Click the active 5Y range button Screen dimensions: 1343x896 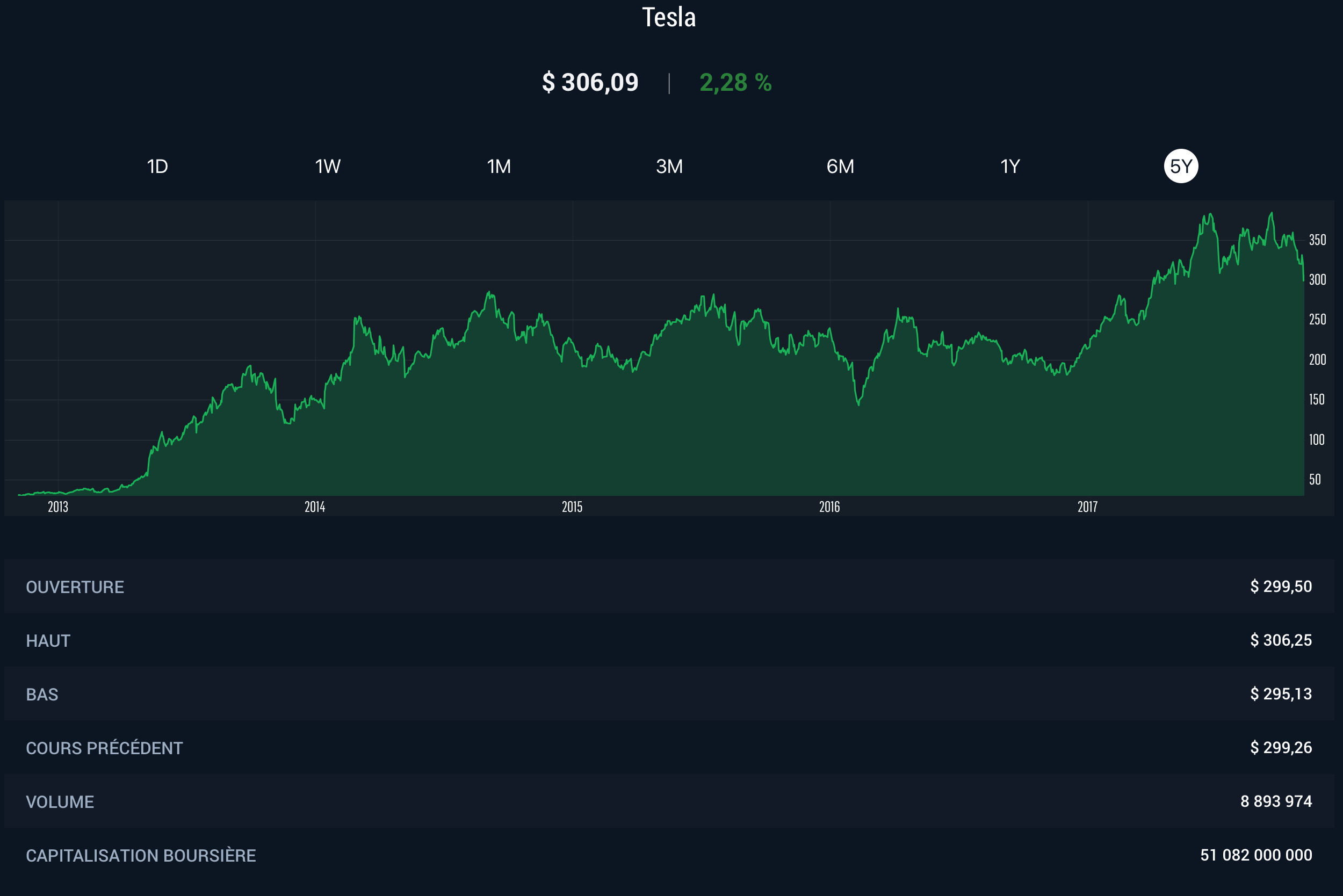click(1181, 167)
